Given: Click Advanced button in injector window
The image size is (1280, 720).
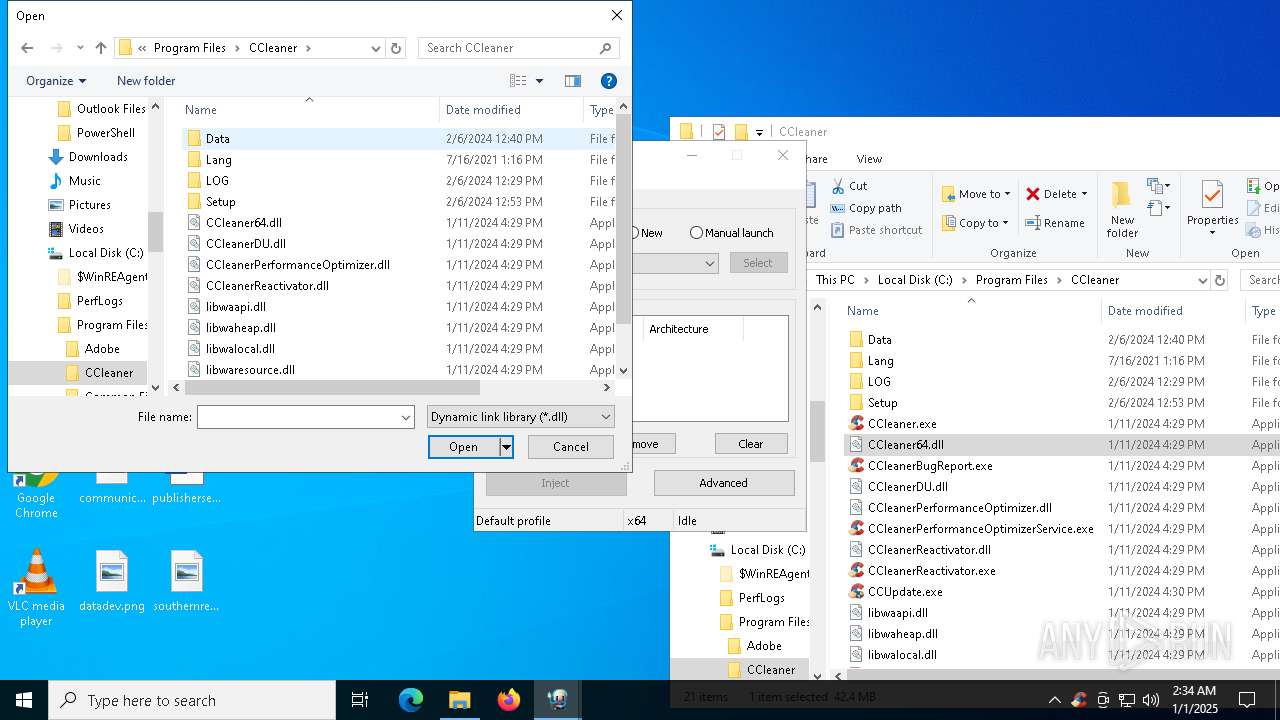Looking at the screenshot, I should click(x=724, y=483).
